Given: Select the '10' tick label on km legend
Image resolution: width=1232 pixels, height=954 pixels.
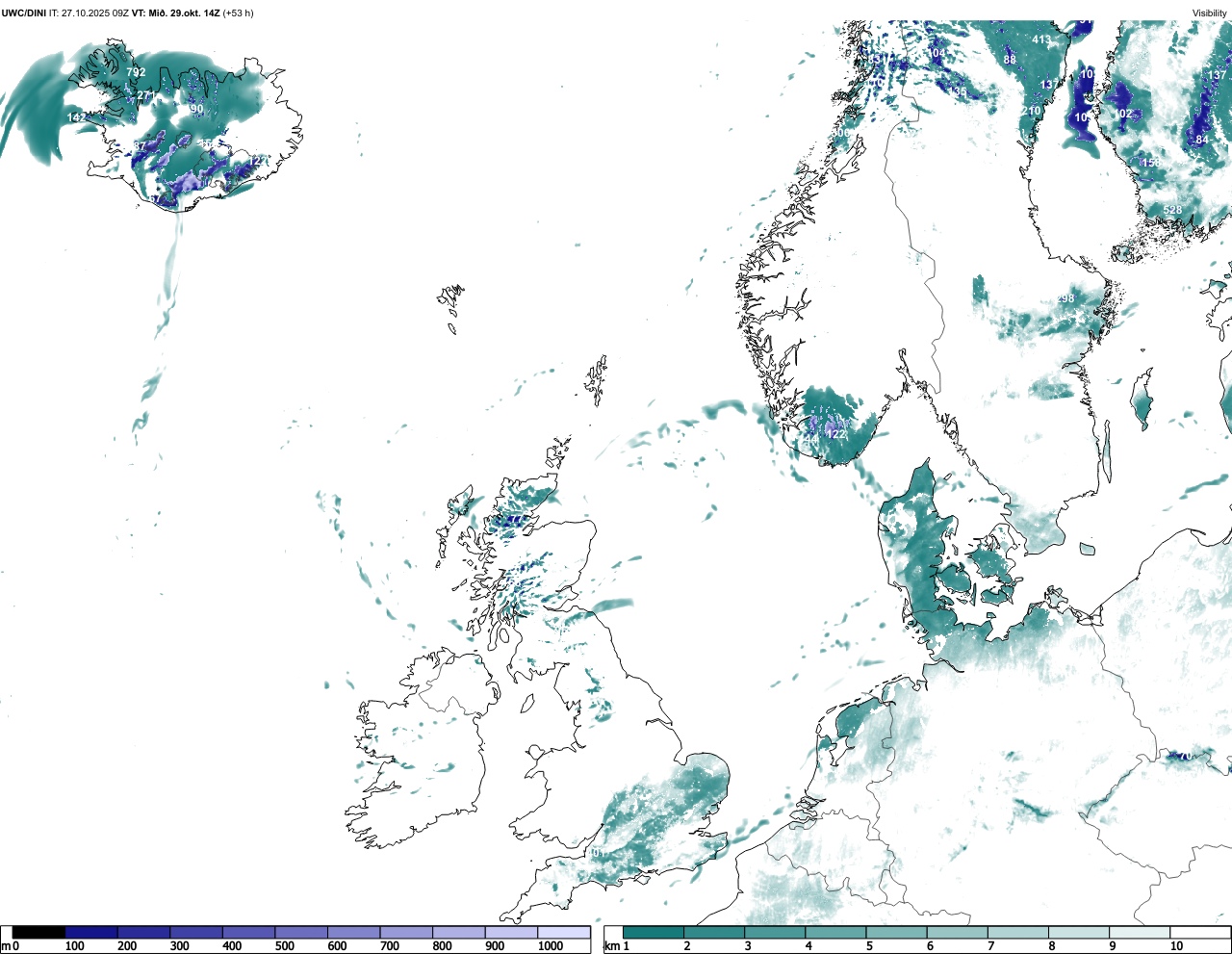Looking at the screenshot, I should pos(1176,946).
